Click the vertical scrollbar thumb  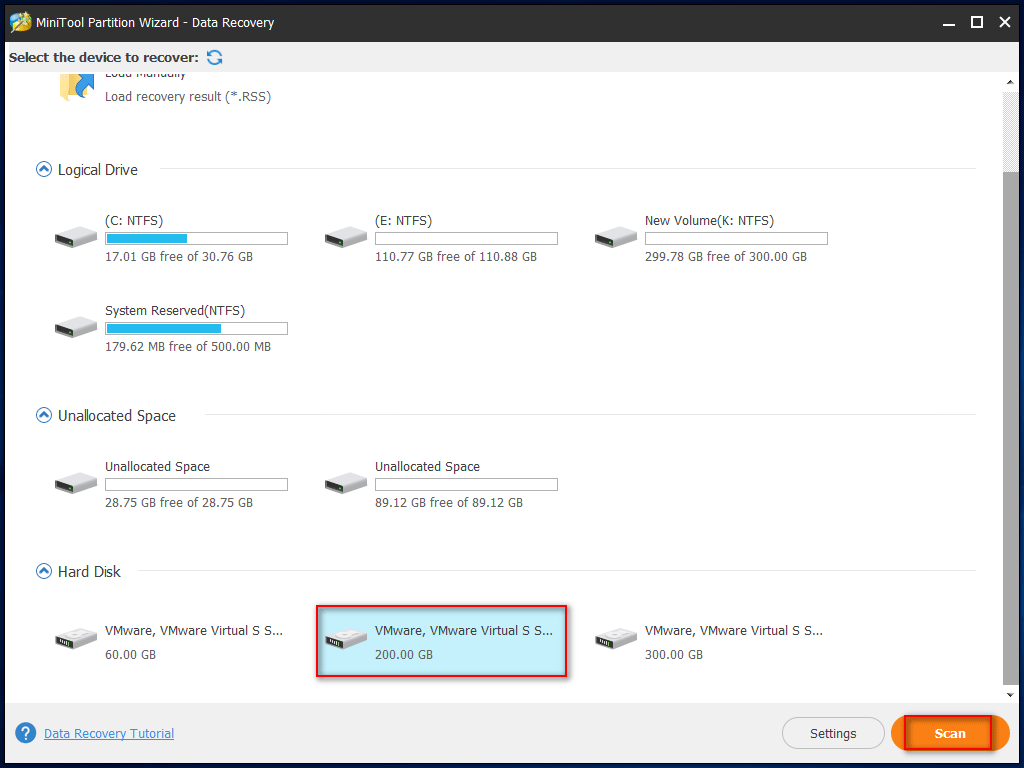click(1010, 428)
